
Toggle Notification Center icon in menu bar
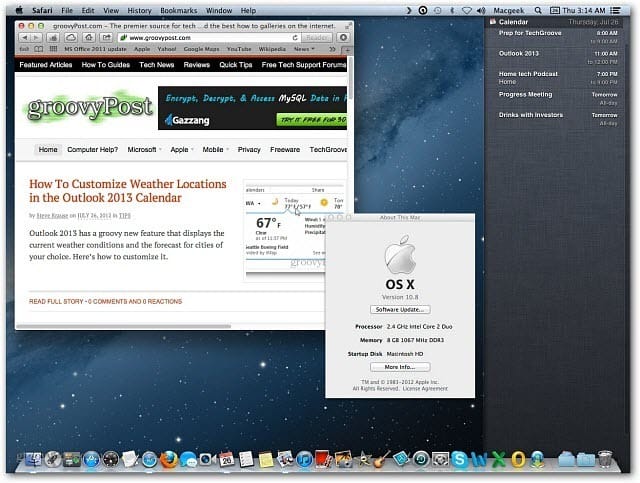click(615, 11)
